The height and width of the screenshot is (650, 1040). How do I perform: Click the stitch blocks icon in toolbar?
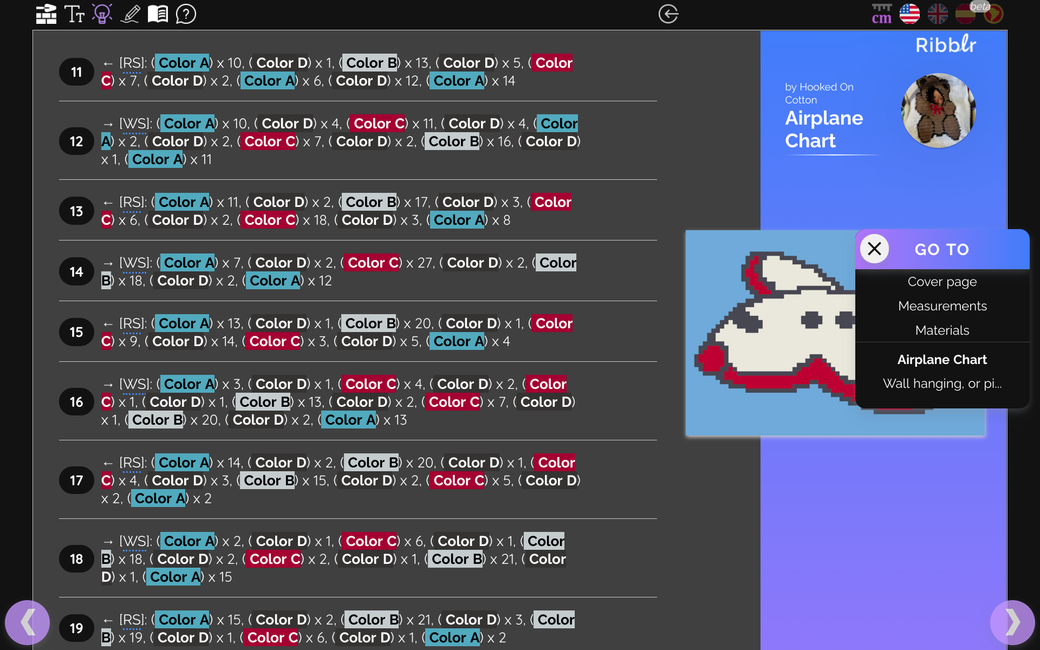(46, 14)
